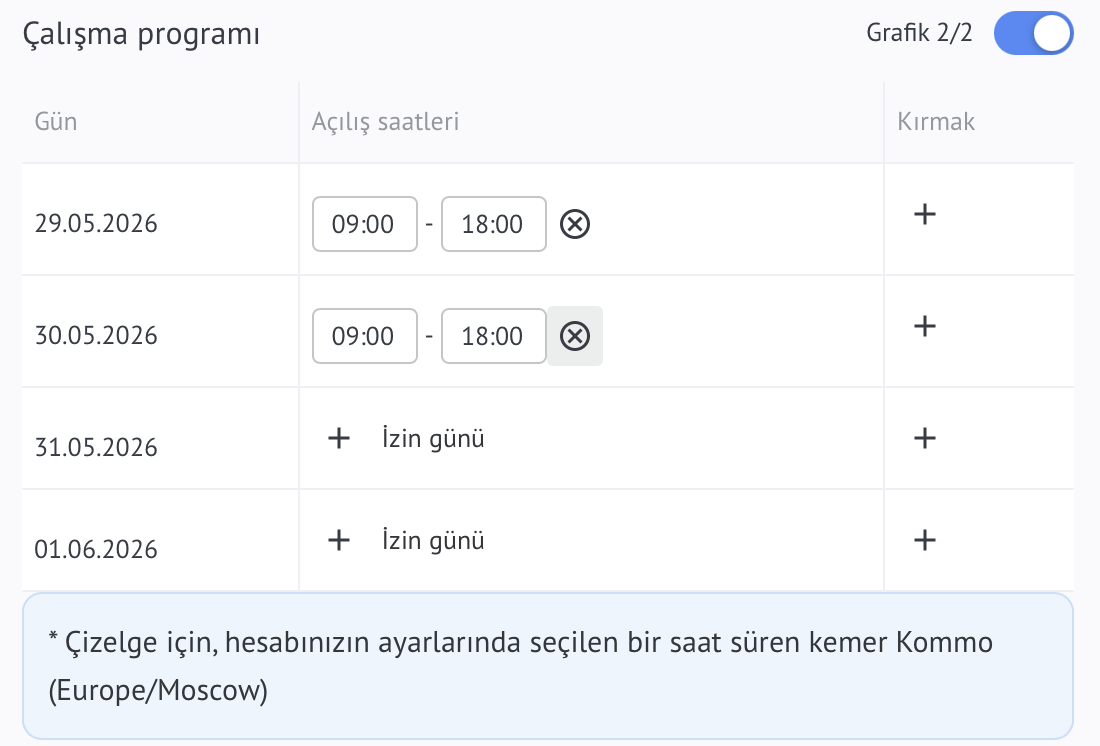Add opening hours plus for 31.05.2026
Image resolution: width=1100 pixels, height=746 pixels.
339,438
